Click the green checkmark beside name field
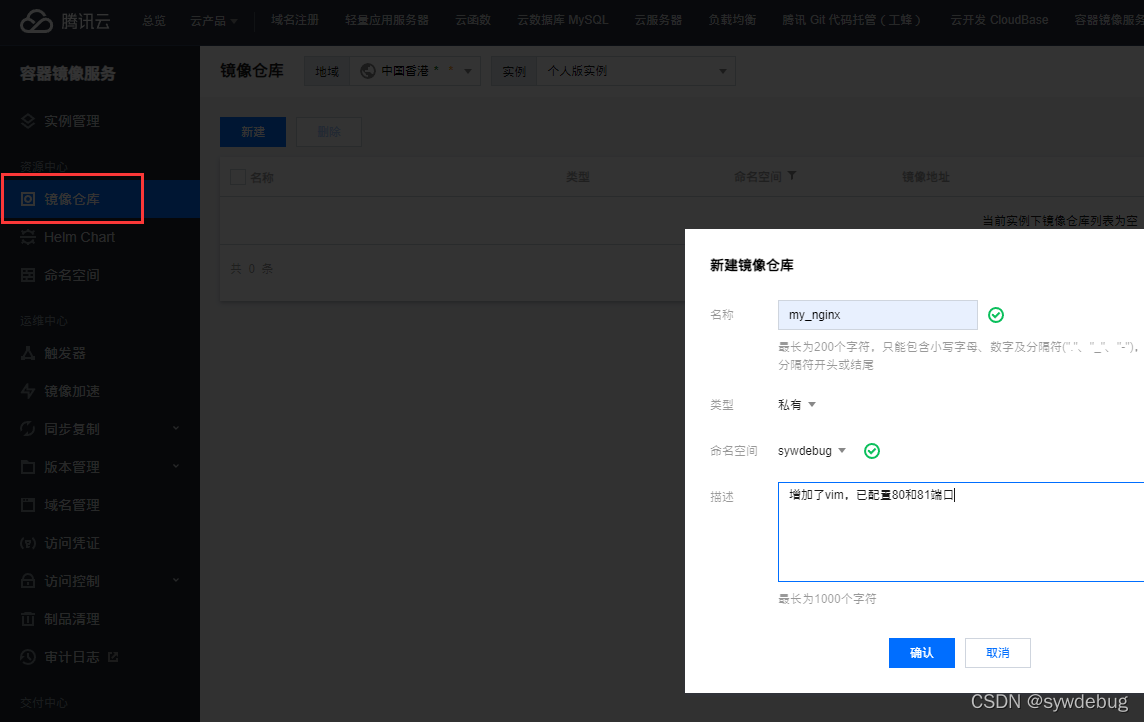This screenshot has height=722, width=1144. pos(995,314)
